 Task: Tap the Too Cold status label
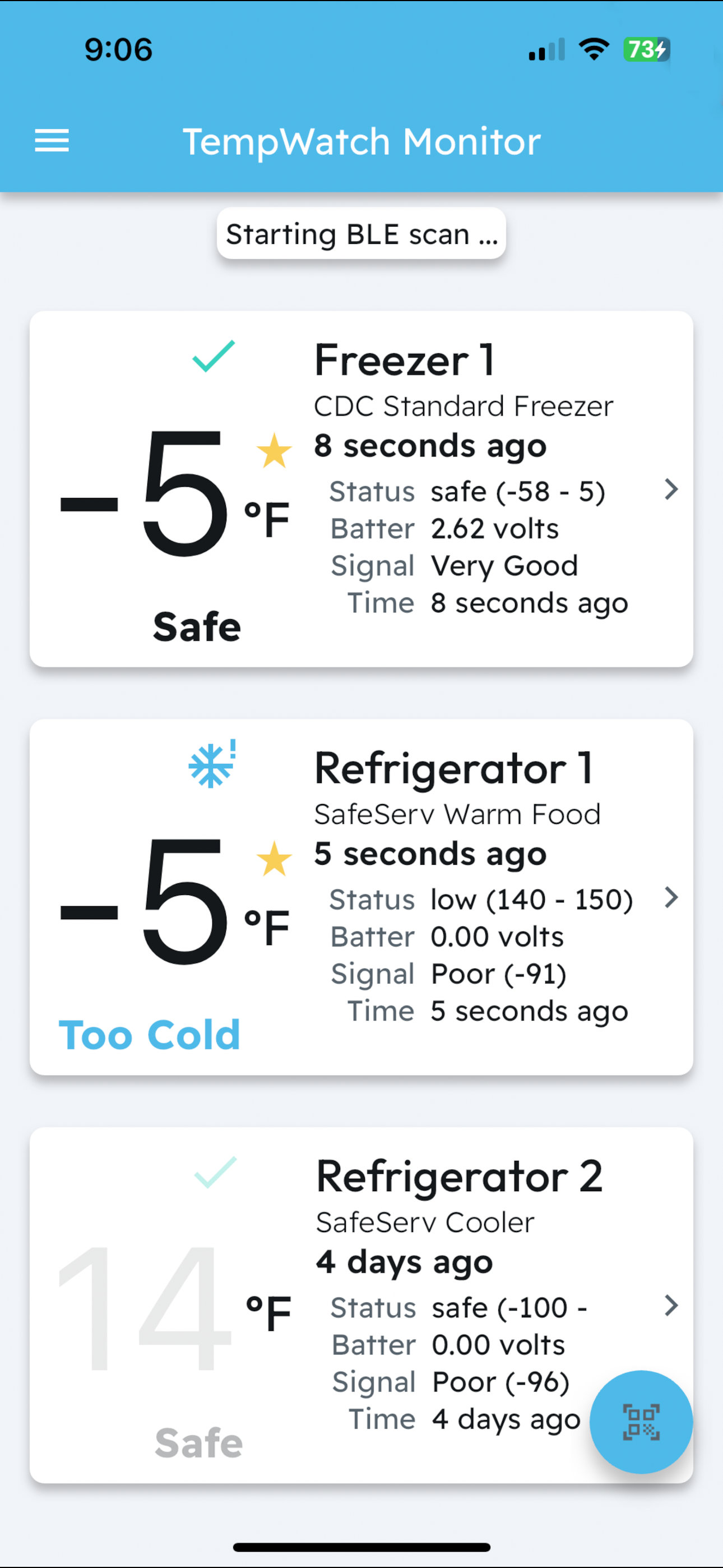(150, 1035)
